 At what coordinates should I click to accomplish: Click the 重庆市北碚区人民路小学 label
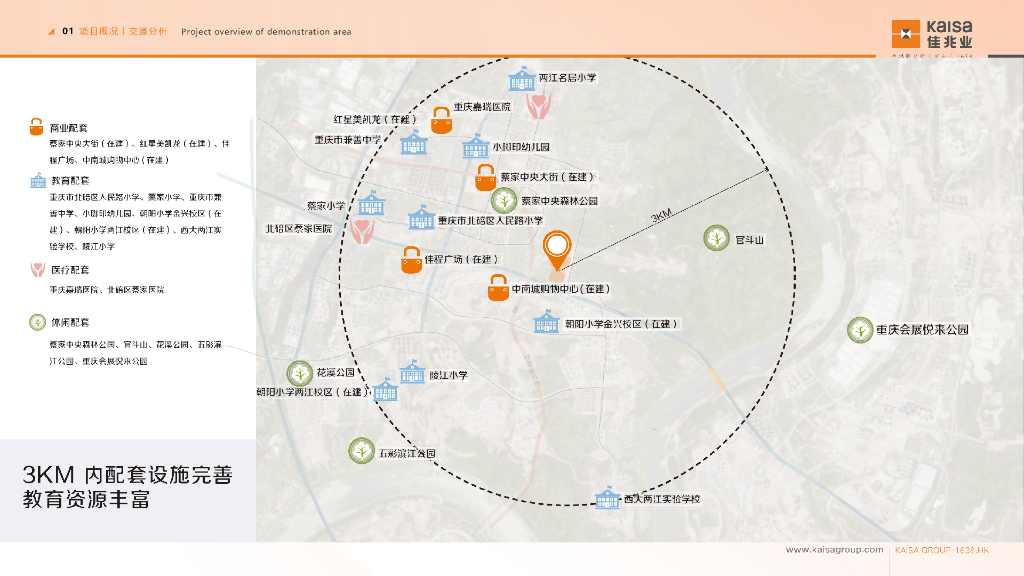tap(490, 221)
